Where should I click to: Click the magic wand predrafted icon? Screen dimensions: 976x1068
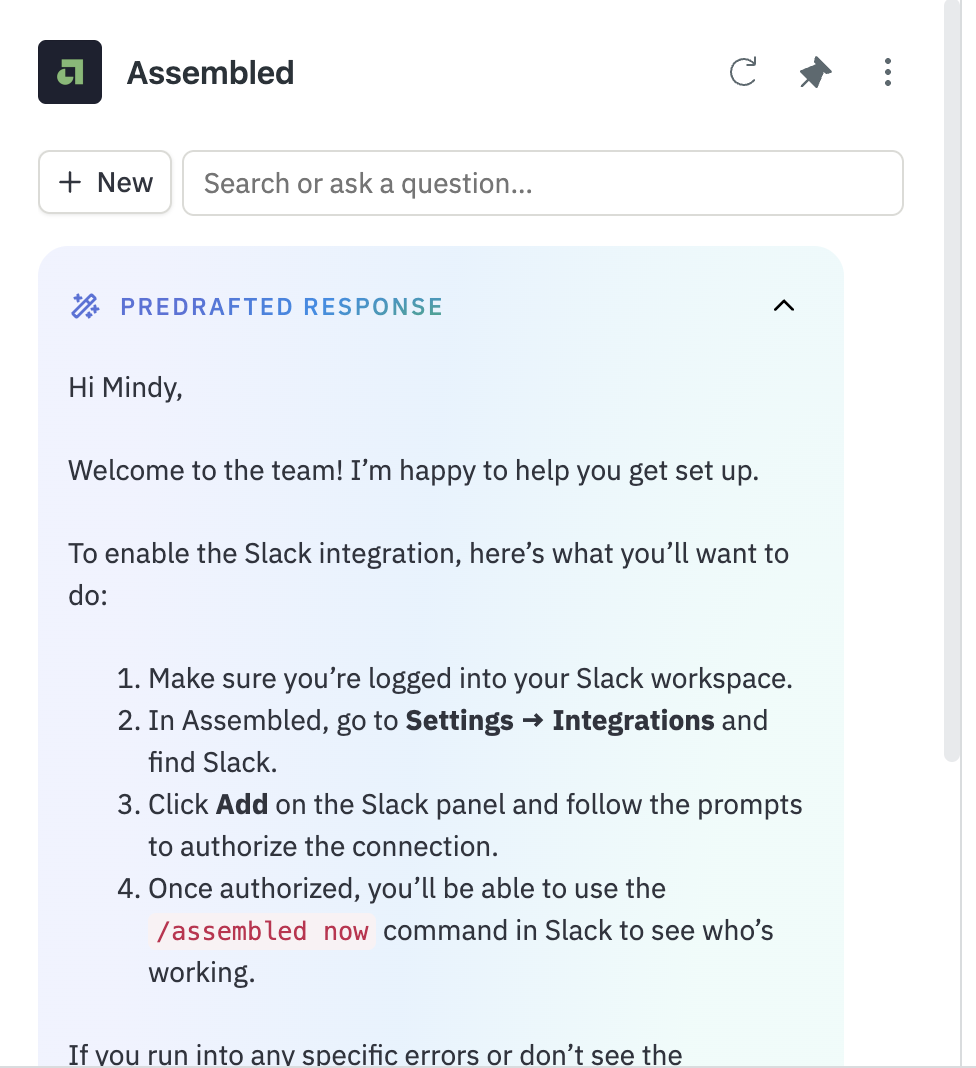click(x=85, y=307)
